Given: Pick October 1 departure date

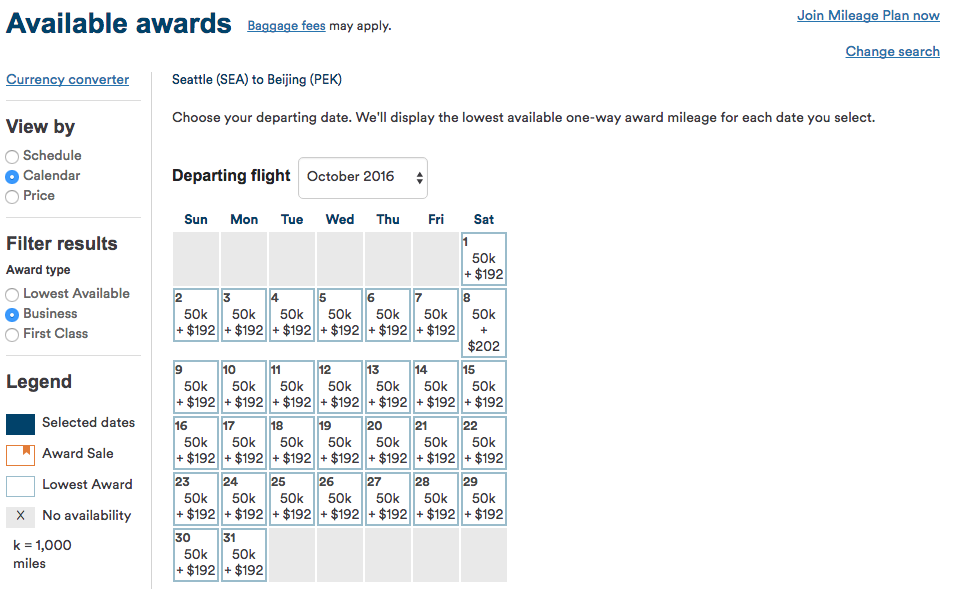Looking at the screenshot, I should [484, 259].
